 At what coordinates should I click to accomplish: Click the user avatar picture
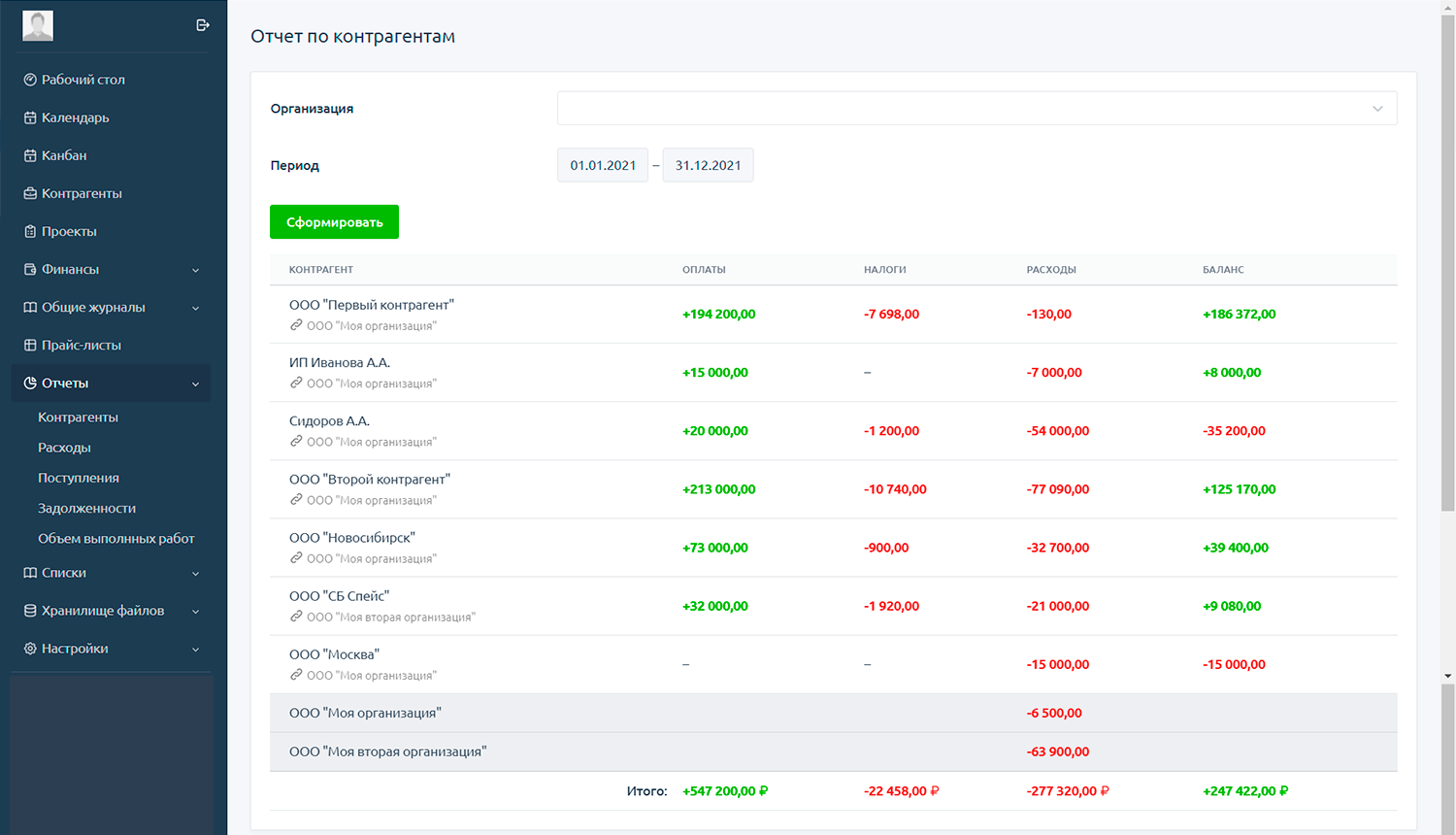[38, 25]
